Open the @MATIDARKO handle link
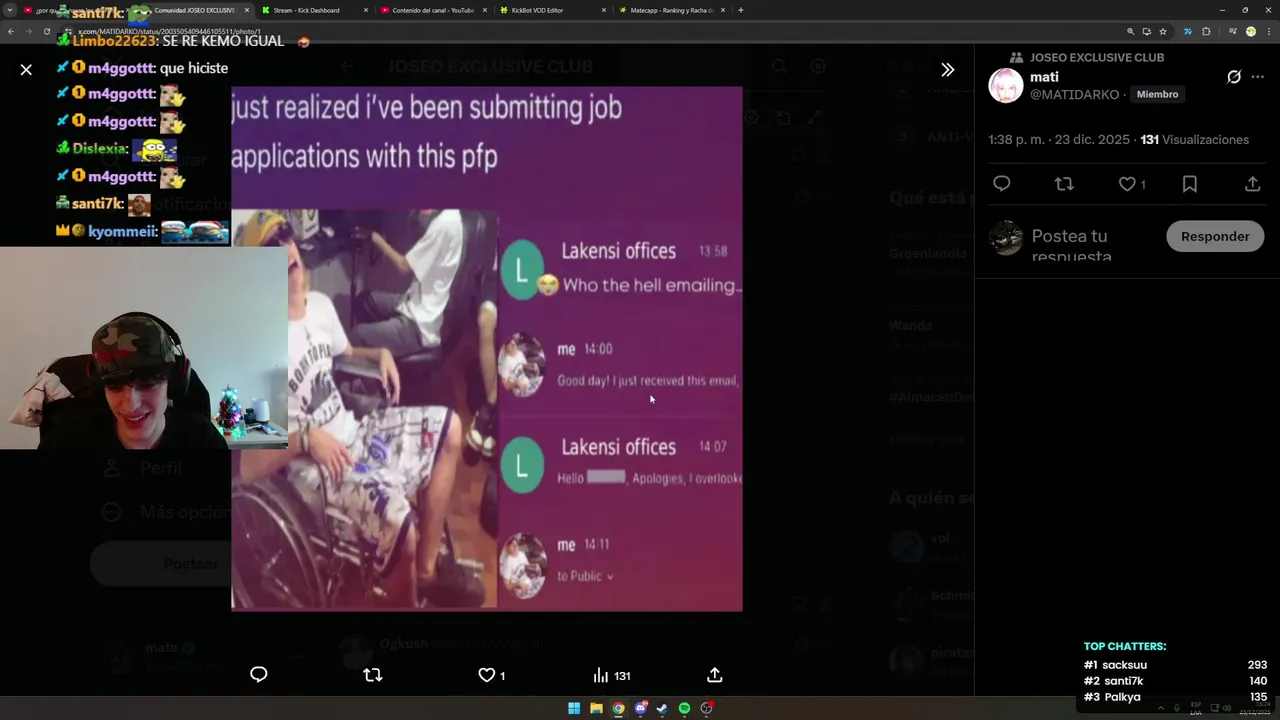This screenshot has height=720, width=1280. point(1074,94)
